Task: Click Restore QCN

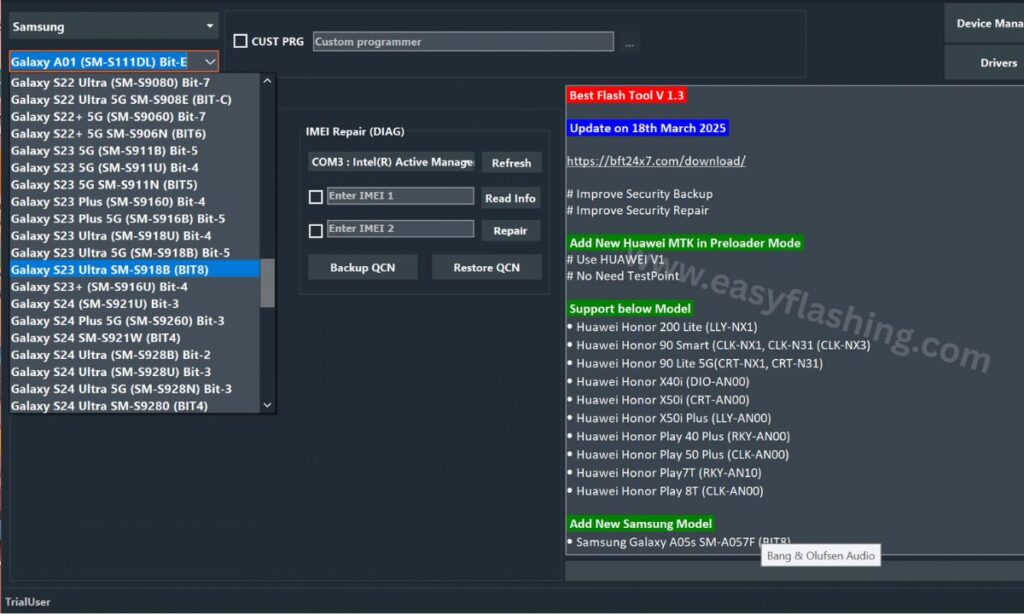Action: pyautogui.click(x=486, y=267)
